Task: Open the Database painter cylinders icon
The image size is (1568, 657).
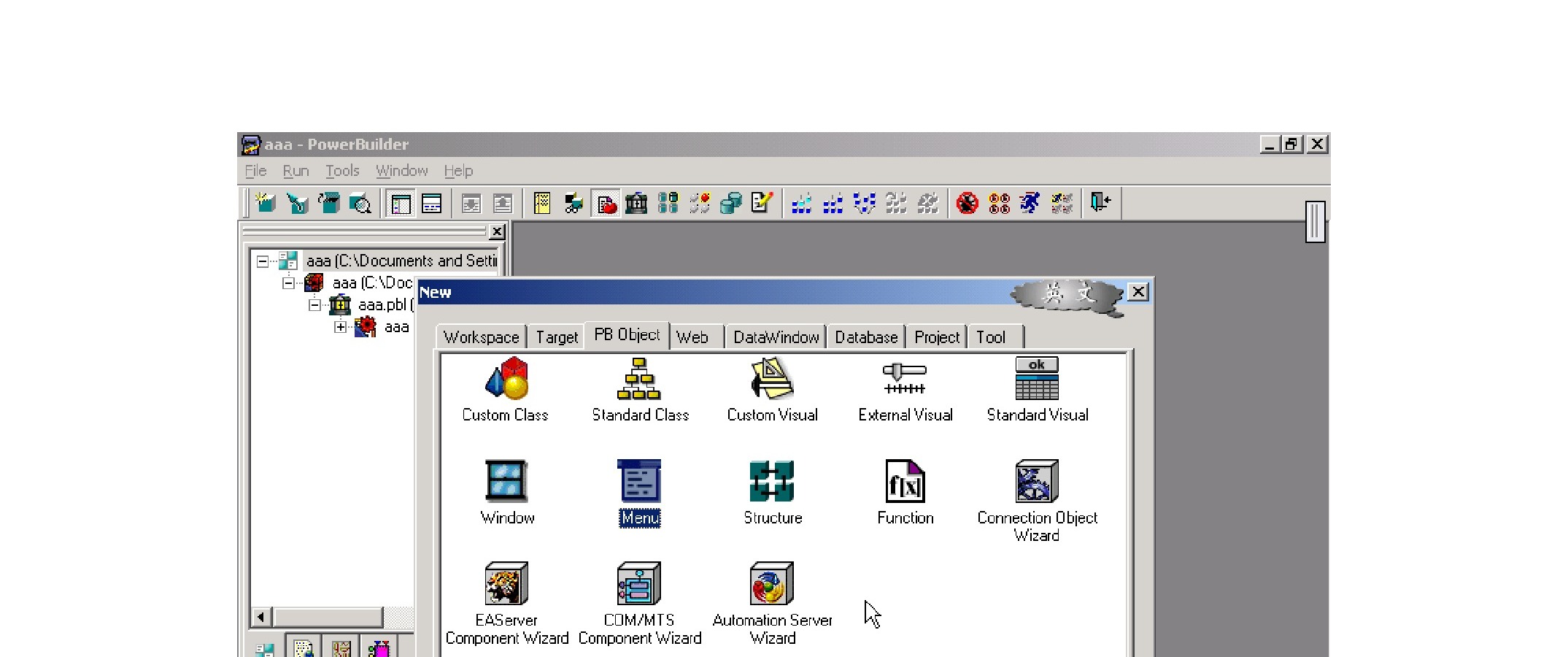Action: pos(730,203)
